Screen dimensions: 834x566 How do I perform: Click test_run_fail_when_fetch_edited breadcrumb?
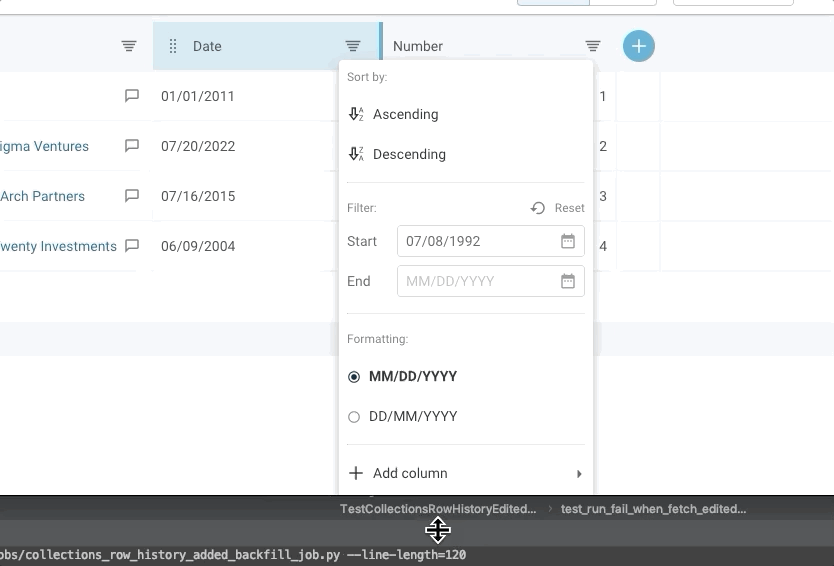coord(653,509)
